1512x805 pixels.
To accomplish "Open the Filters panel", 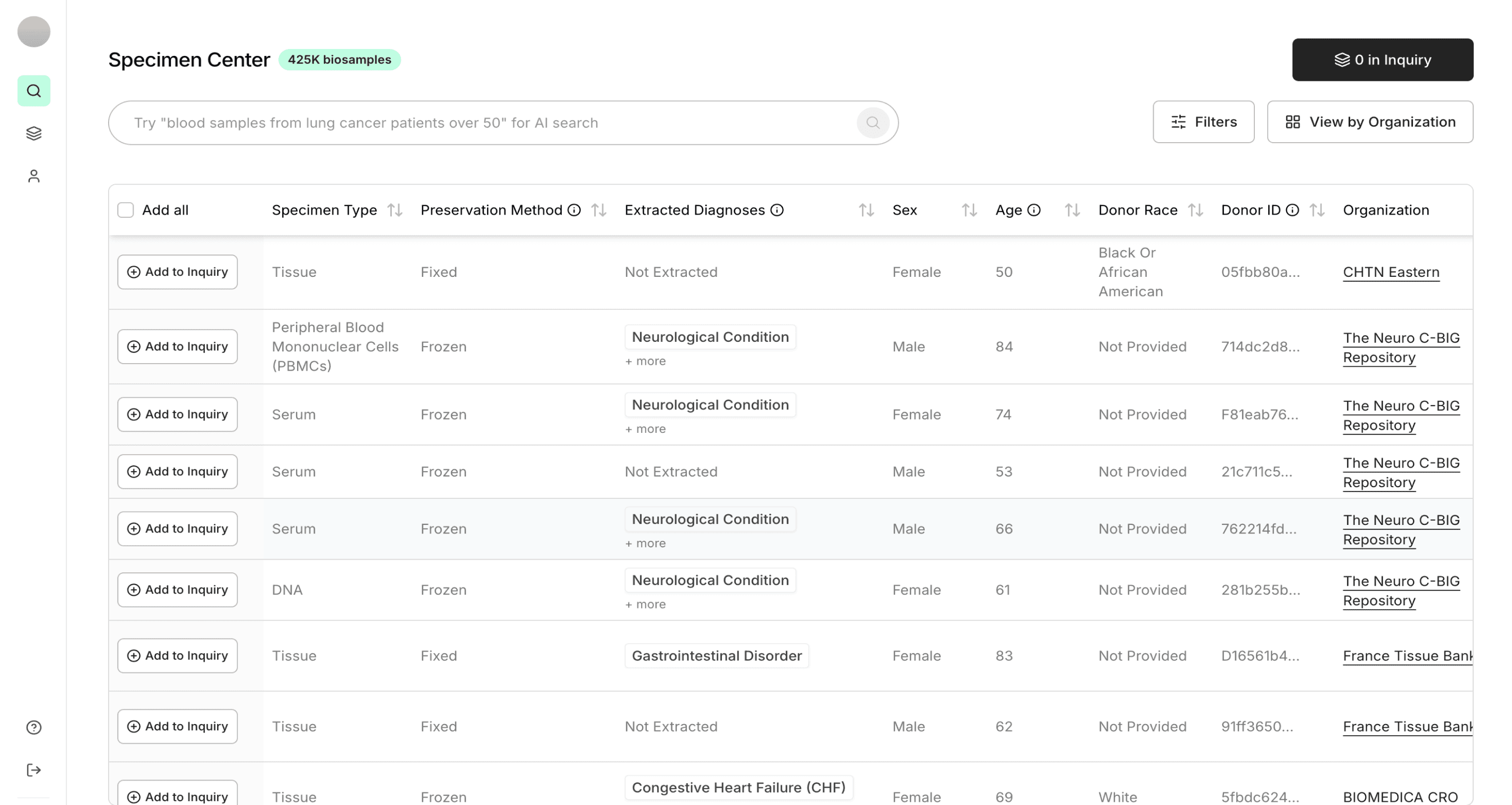I will pos(1203,122).
